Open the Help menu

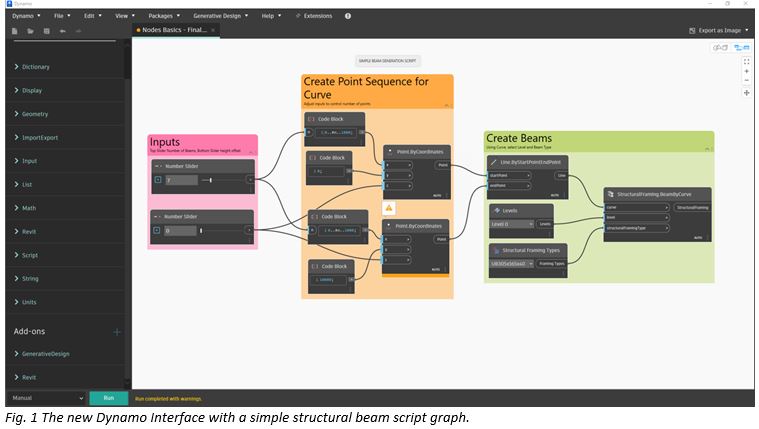[271, 16]
